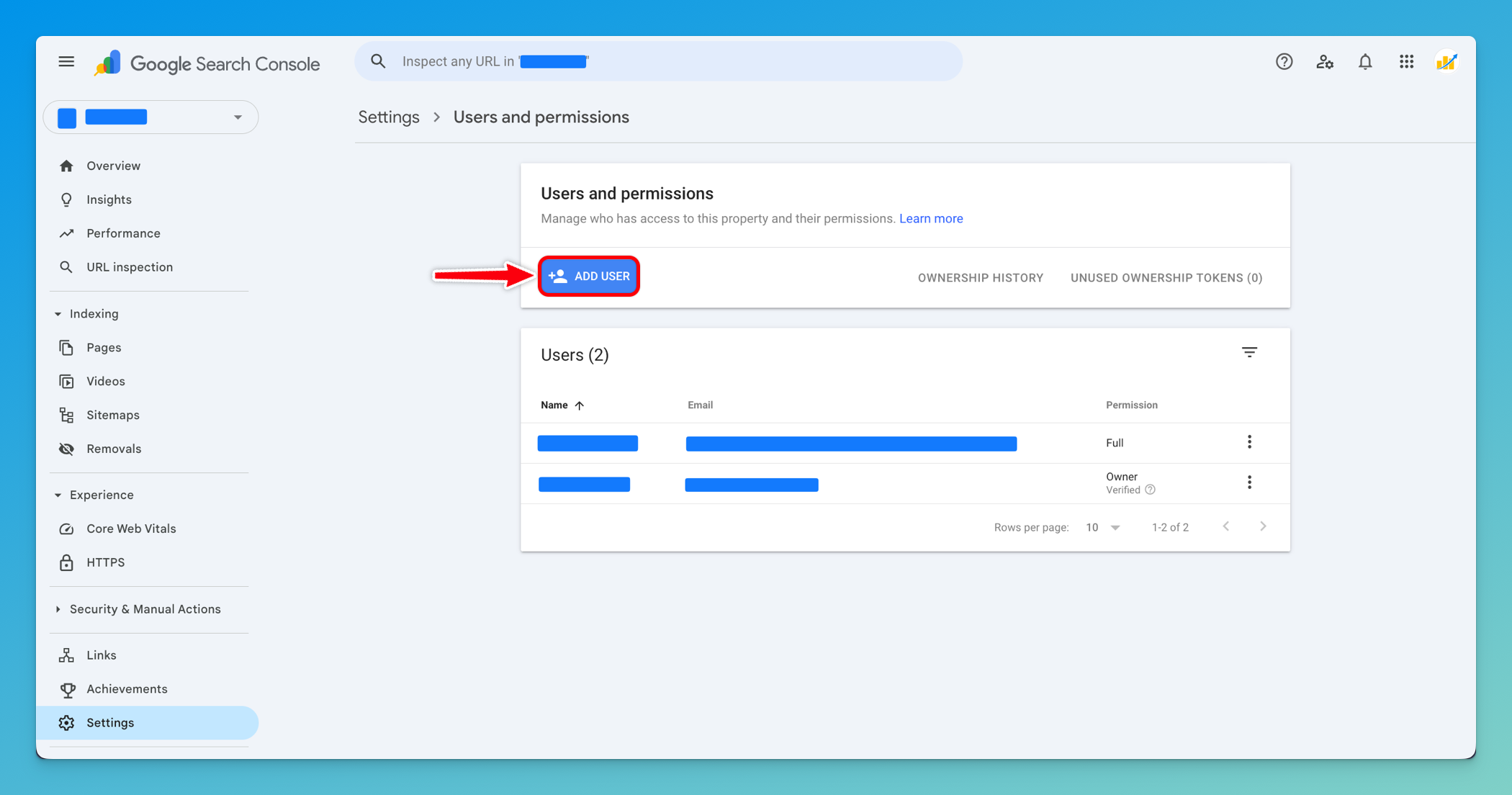Open the help question mark icon

(1284, 62)
